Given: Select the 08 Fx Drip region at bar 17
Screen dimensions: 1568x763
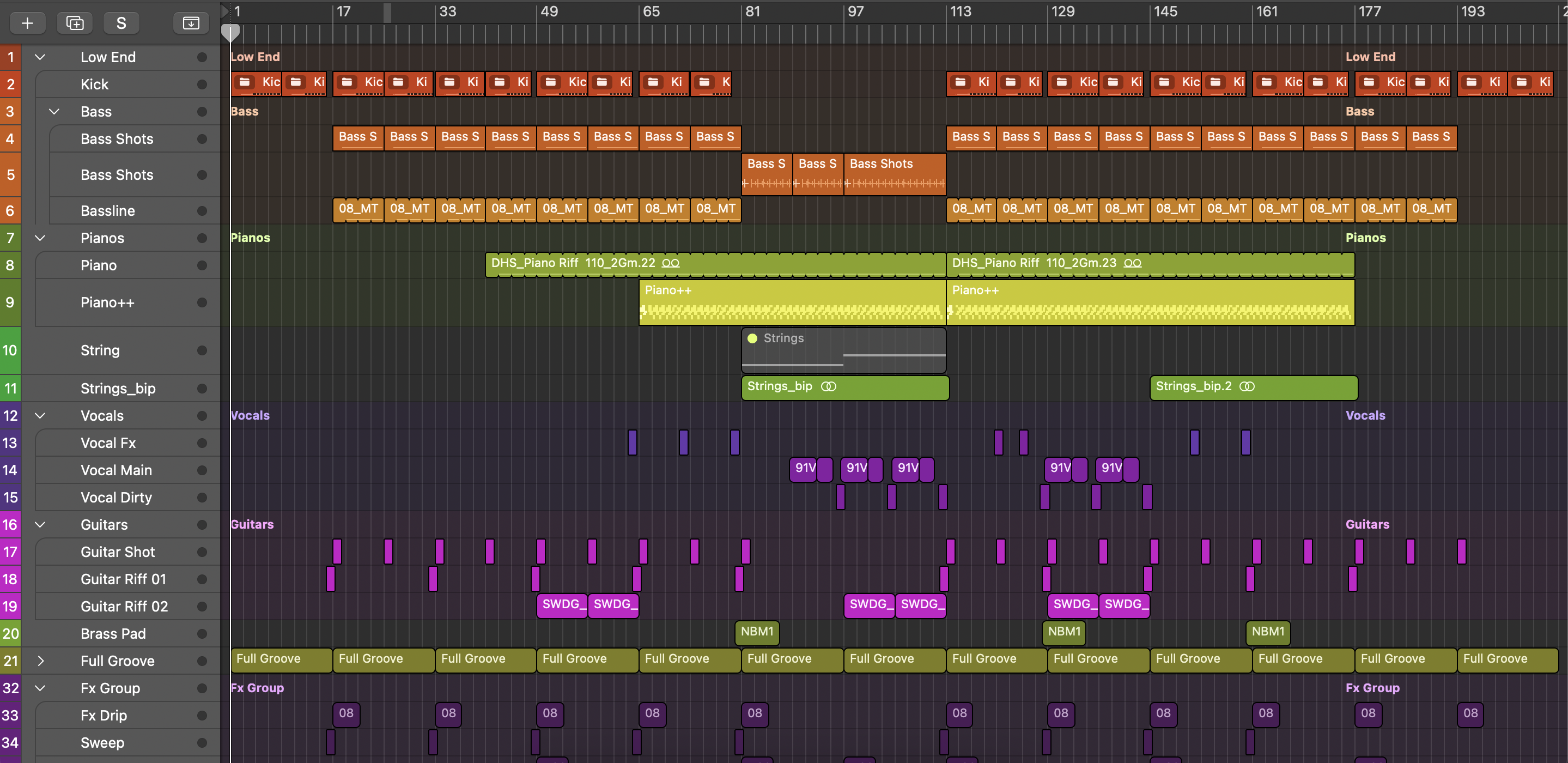Looking at the screenshot, I should pyautogui.click(x=347, y=714).
